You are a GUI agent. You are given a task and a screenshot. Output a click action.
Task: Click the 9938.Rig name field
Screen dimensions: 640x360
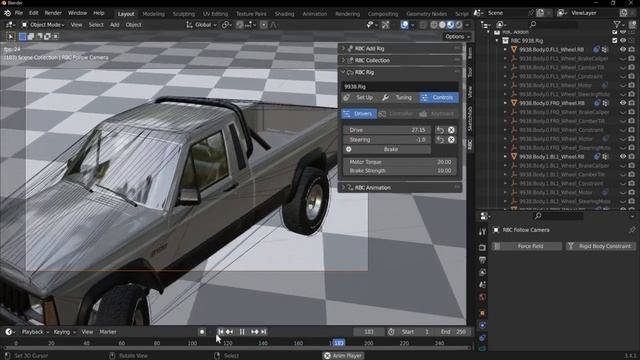[x=400, y=87]
